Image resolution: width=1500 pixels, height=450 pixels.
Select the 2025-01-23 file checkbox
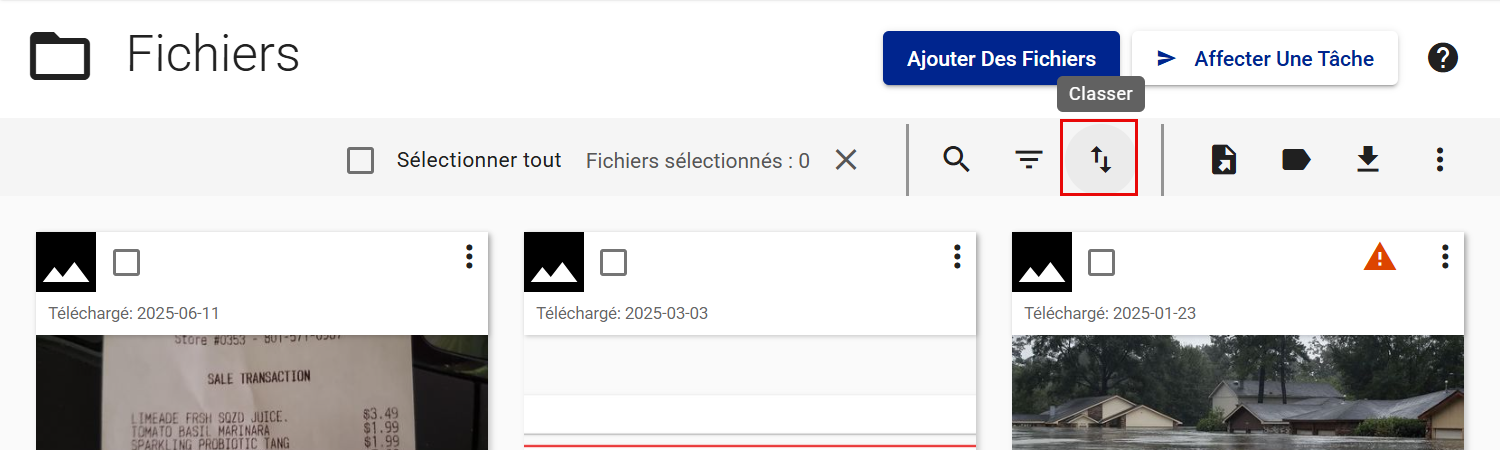[x=1101, y=262]
